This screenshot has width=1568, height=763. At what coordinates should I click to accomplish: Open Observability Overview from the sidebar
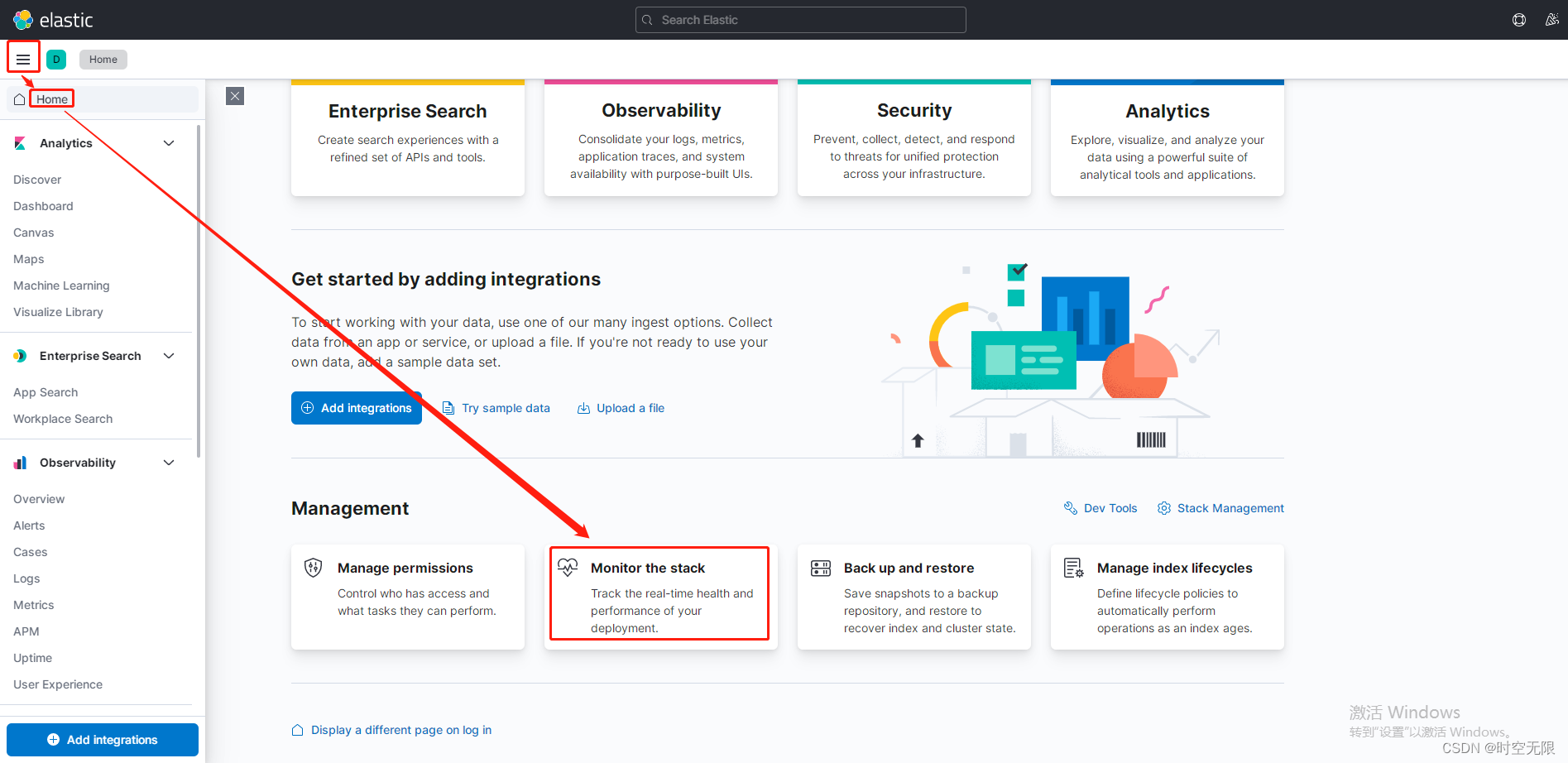[39, 499]
